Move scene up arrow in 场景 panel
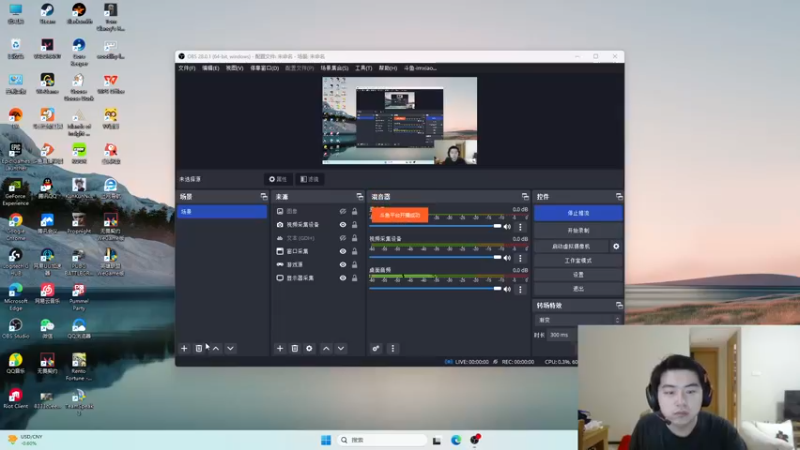The width and height of the screenshot is (800, 450). point(216,348)
